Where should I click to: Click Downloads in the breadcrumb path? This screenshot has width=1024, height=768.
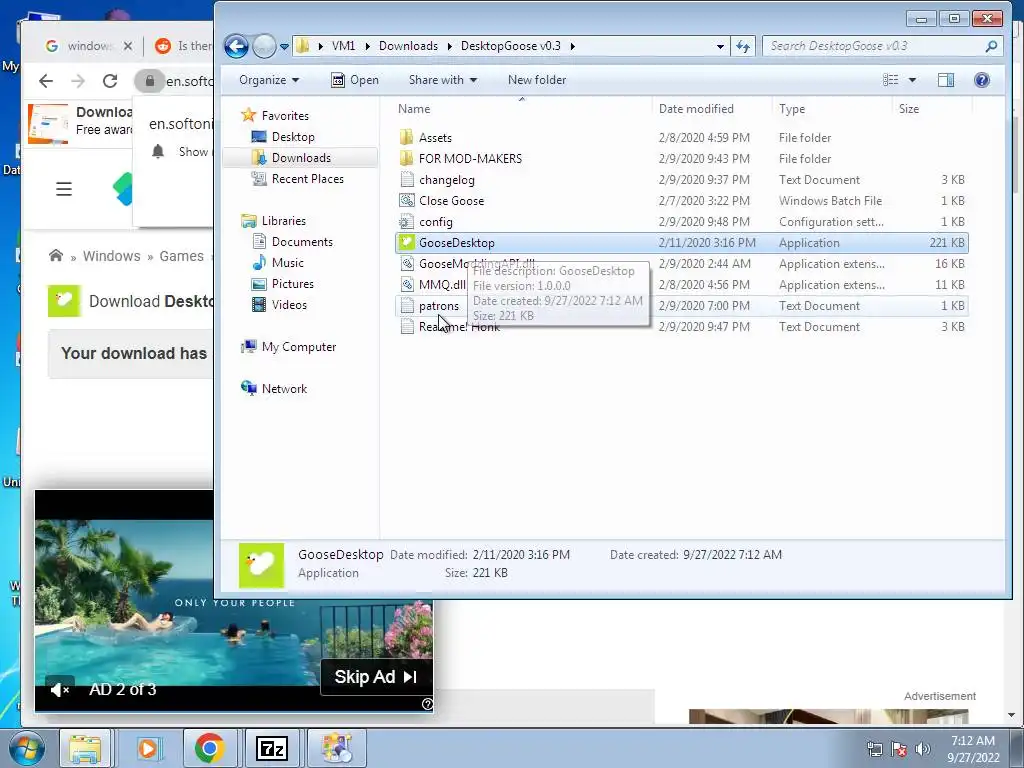pyautogui.click(x=408, y=46)
